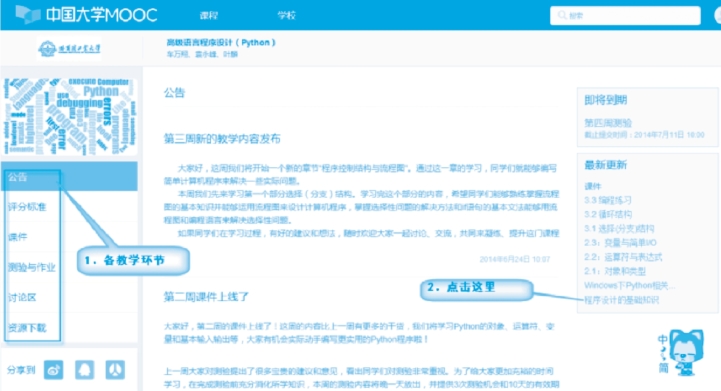Click announcement timestamp 2014年6月24日 10:07
721x391 pixels.
pos(515,259)
